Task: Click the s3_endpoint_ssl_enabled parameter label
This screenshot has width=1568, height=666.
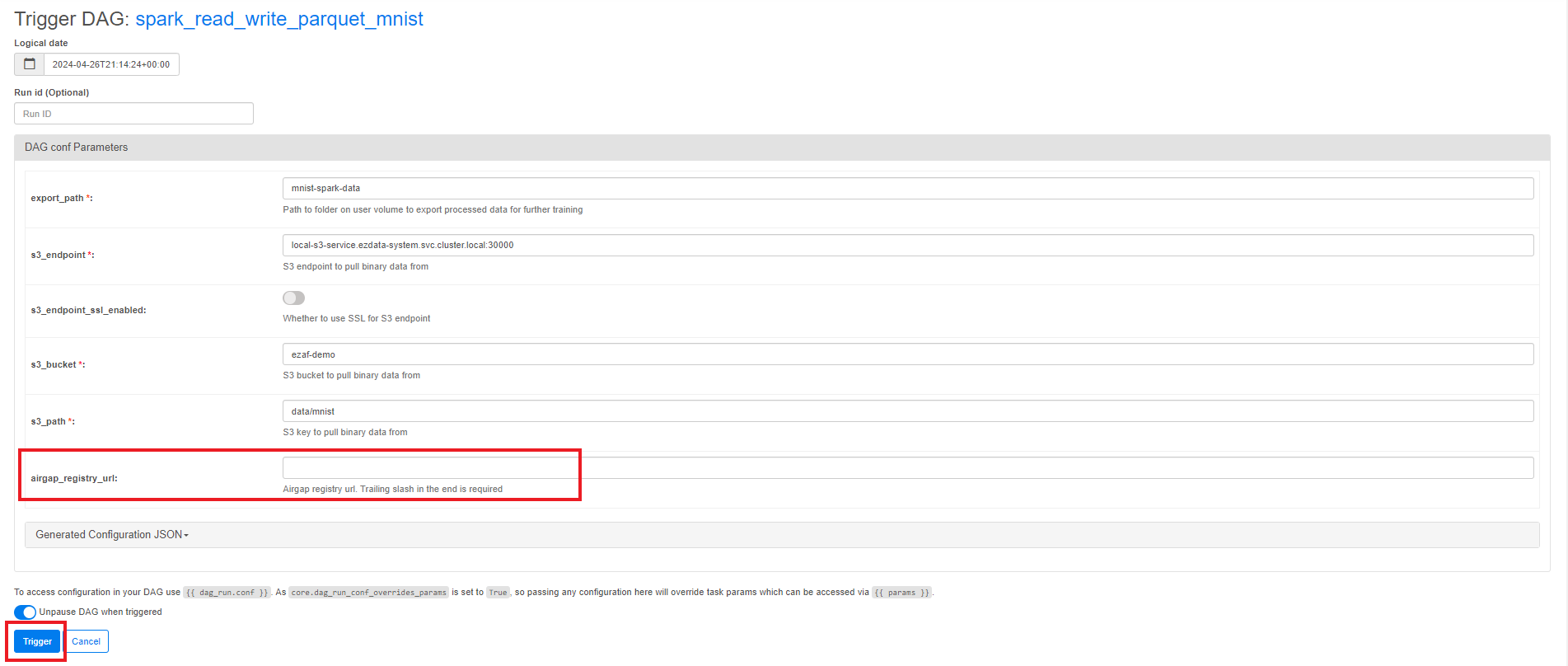Action: coord(88,310)
